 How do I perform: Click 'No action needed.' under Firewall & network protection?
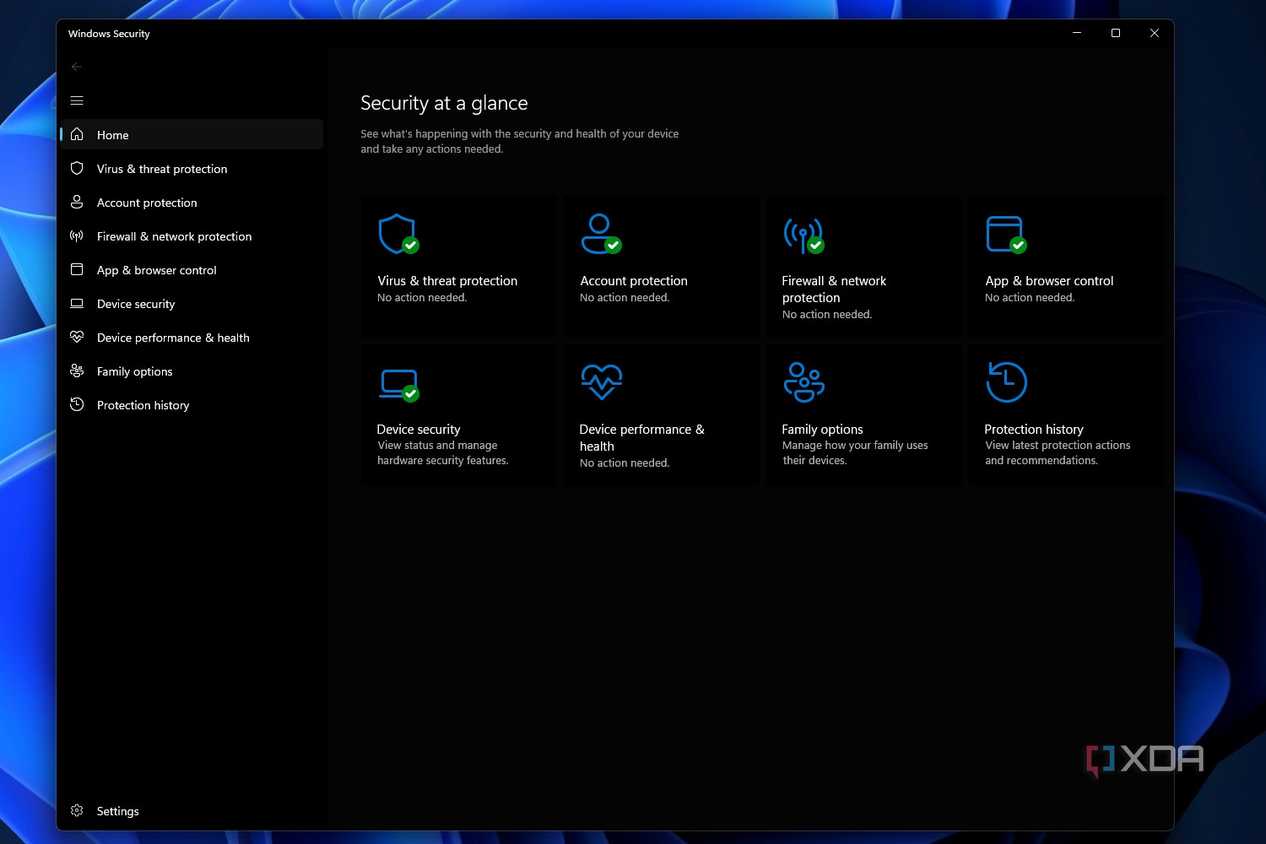827,315
